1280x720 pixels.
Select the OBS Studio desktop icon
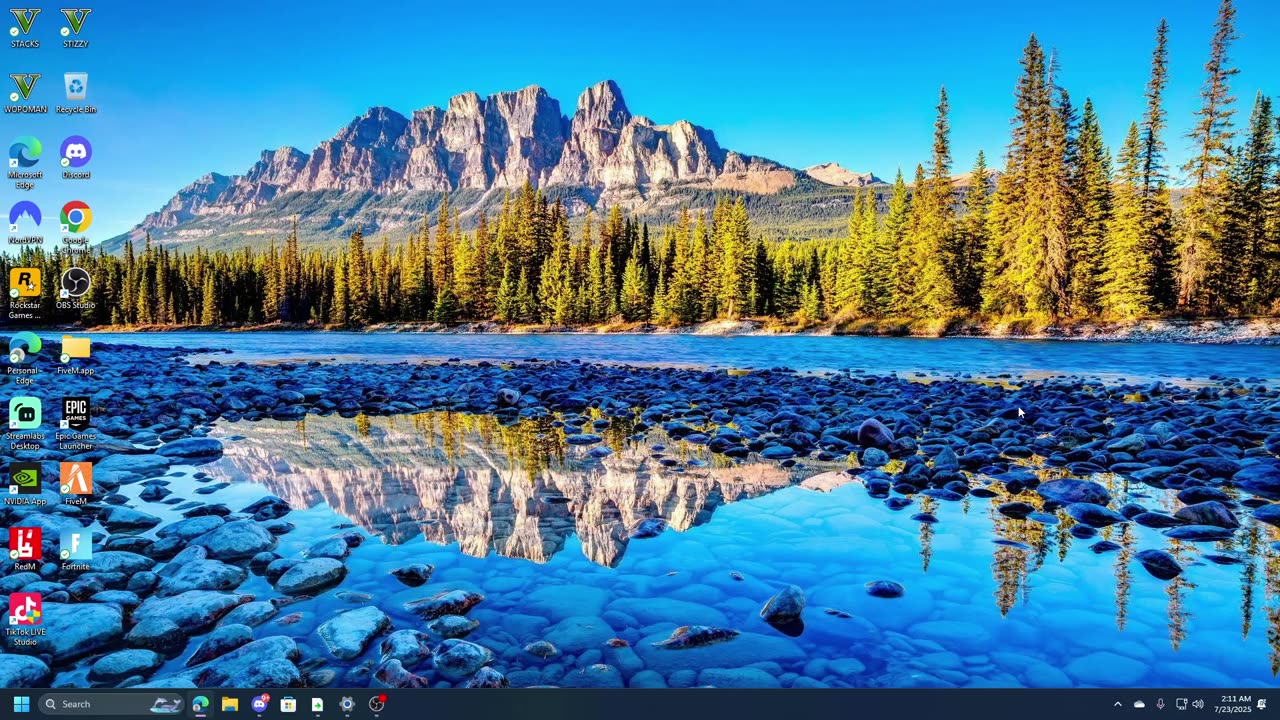(x=75, y=289)
